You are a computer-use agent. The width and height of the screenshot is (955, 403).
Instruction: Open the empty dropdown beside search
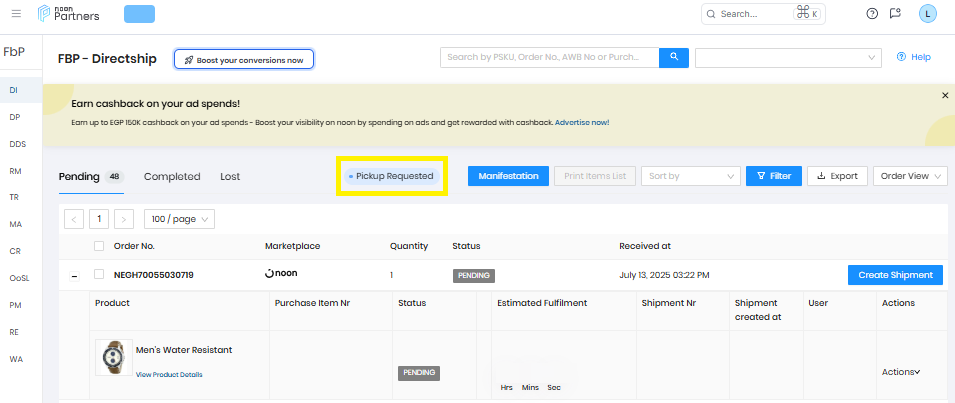click(x=788, y=57)
